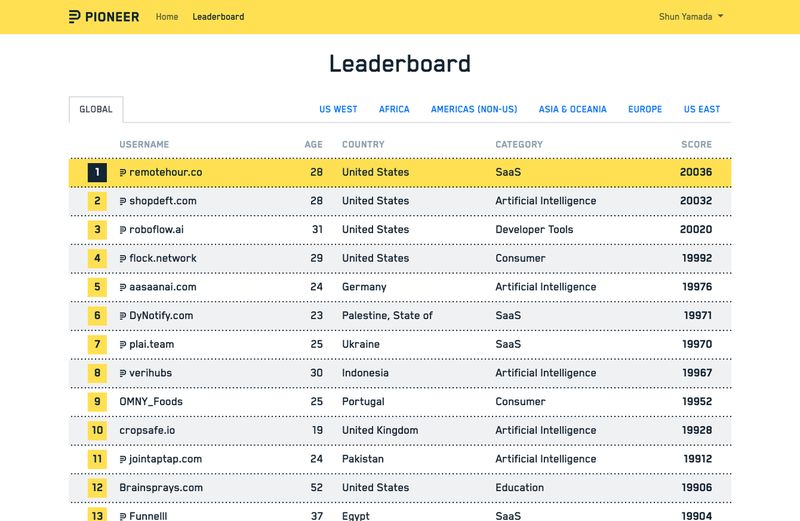Open the Brainsprays.com username link
The image size is (800, 521).
160,488
